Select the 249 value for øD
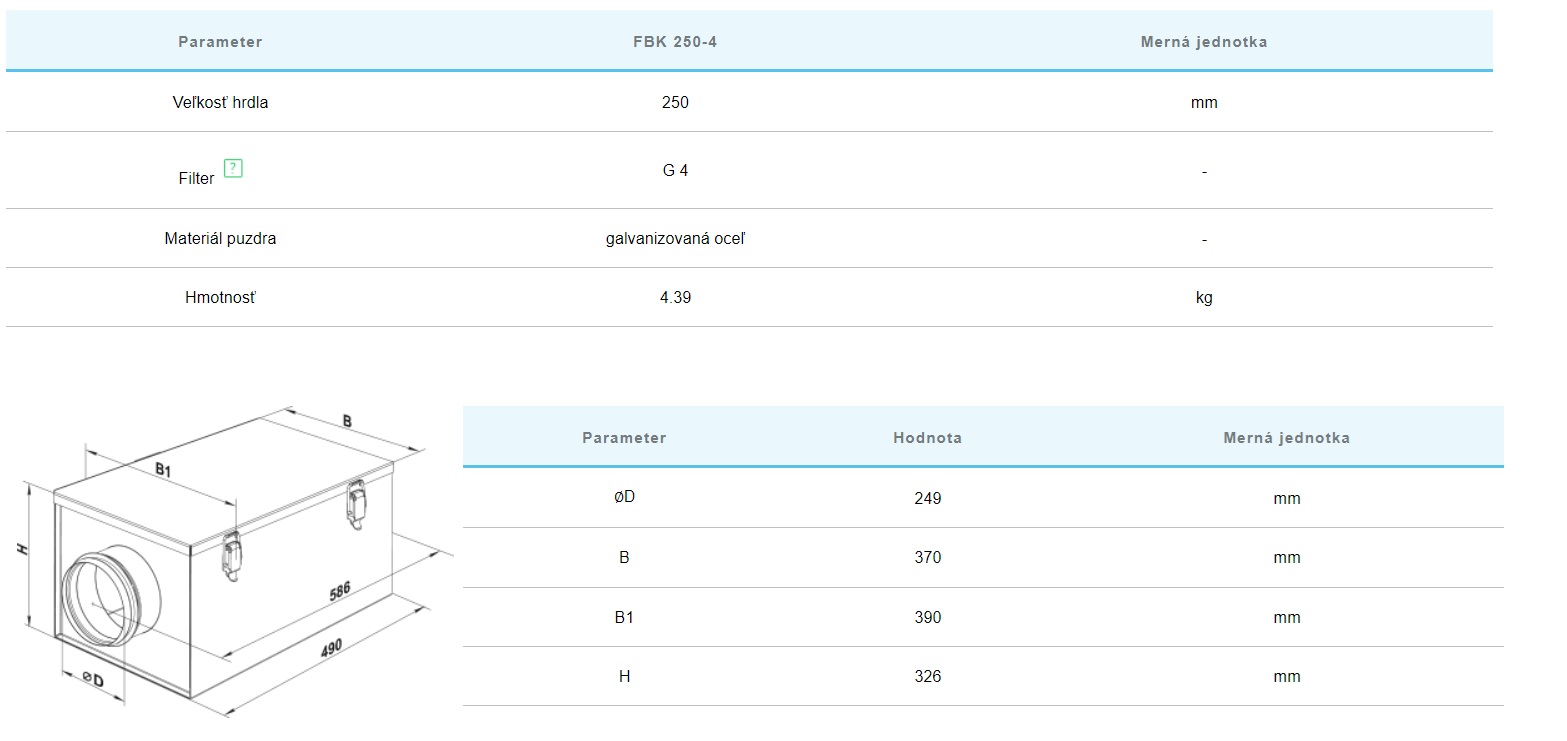The height and width of the screenshot is (741, 1567). tap(927, 498)
